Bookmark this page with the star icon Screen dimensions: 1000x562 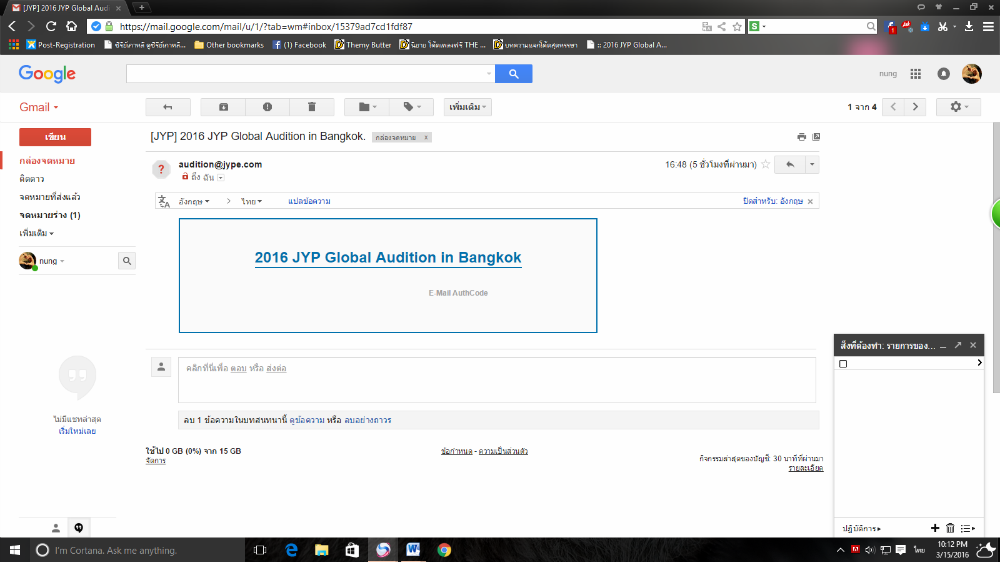(x=737, y=27)
